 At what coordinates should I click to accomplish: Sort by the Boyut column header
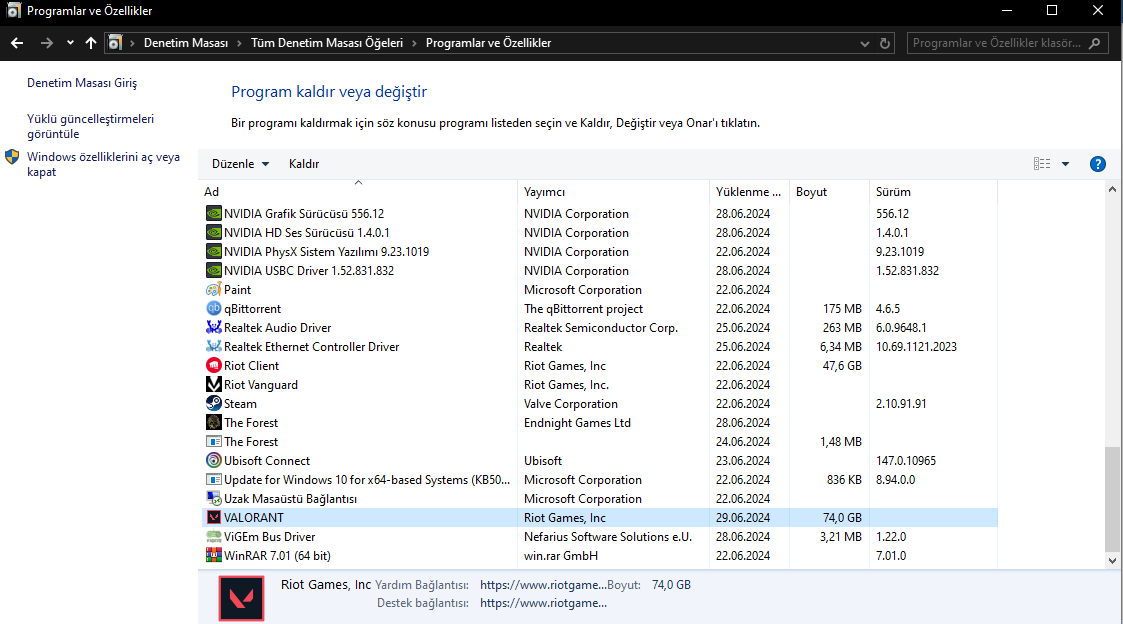829,192
